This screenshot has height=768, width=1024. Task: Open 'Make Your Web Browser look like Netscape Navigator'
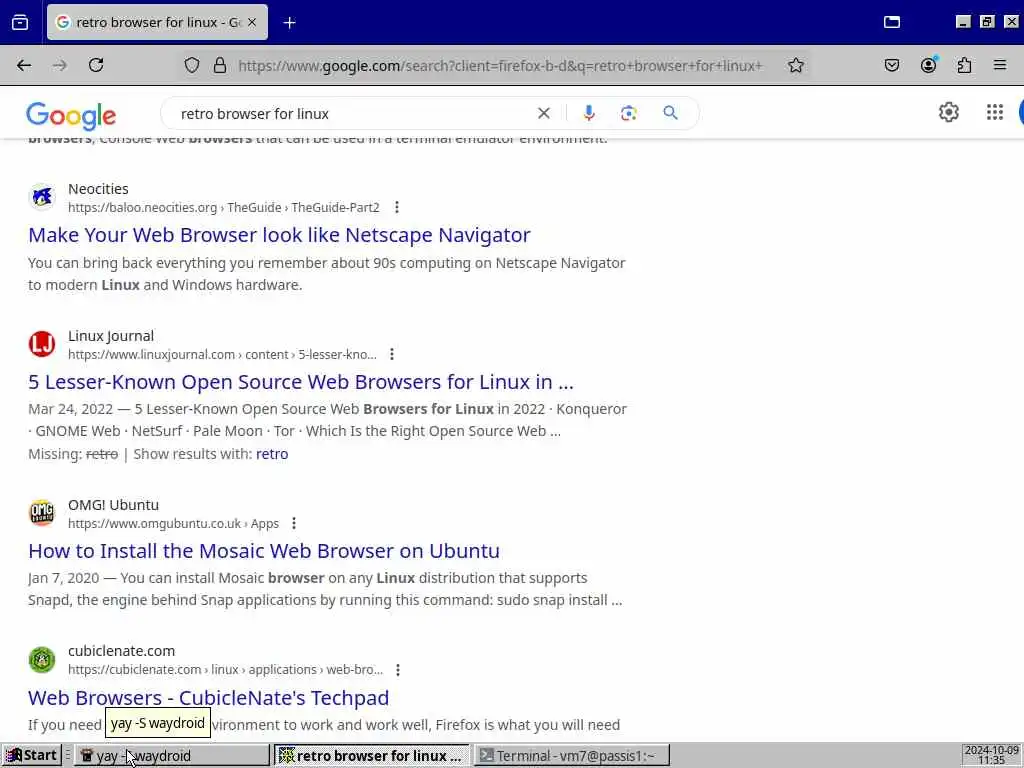pos(280,234)
